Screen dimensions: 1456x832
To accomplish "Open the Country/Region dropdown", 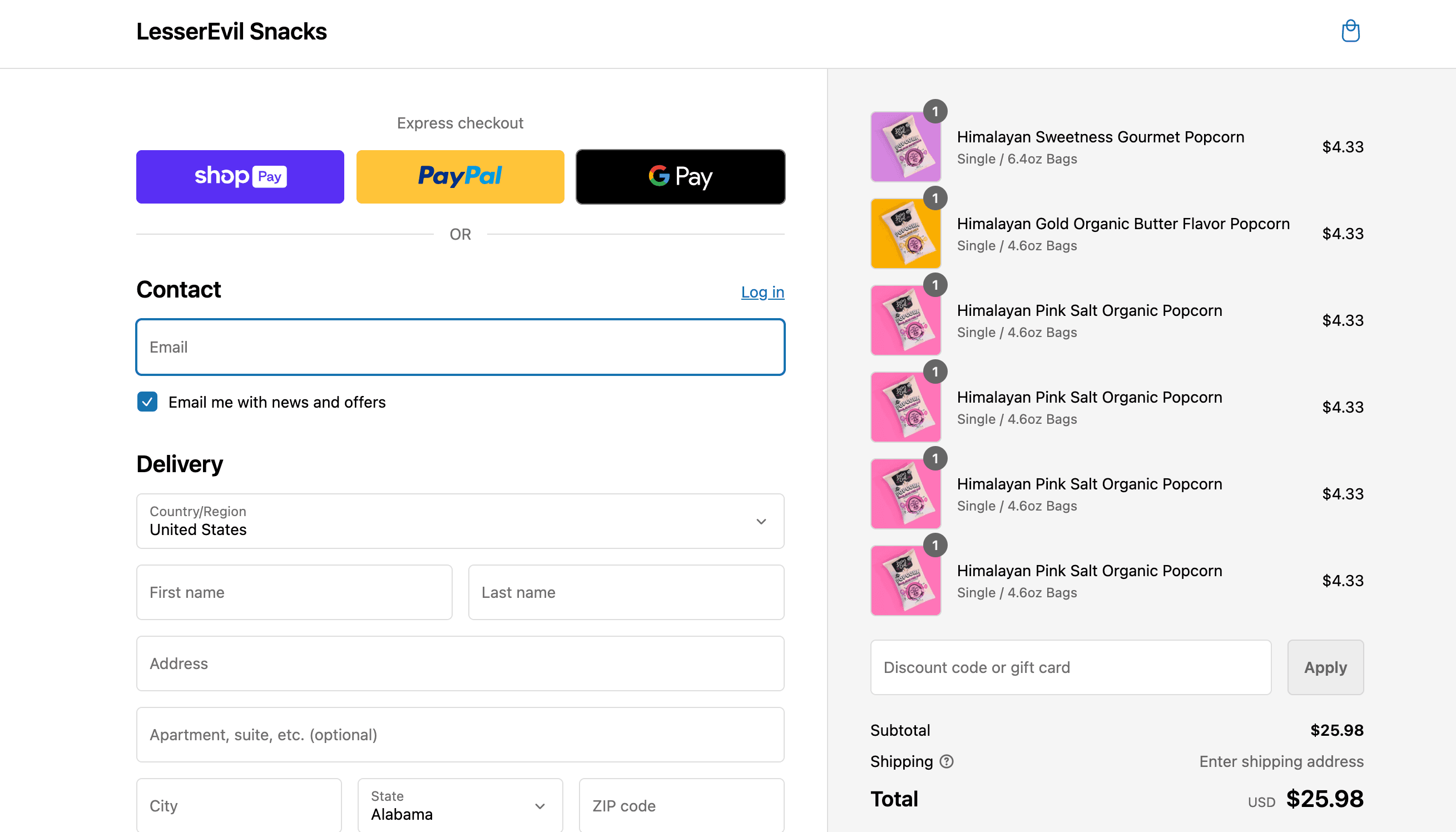I will [x=460, y=521].
